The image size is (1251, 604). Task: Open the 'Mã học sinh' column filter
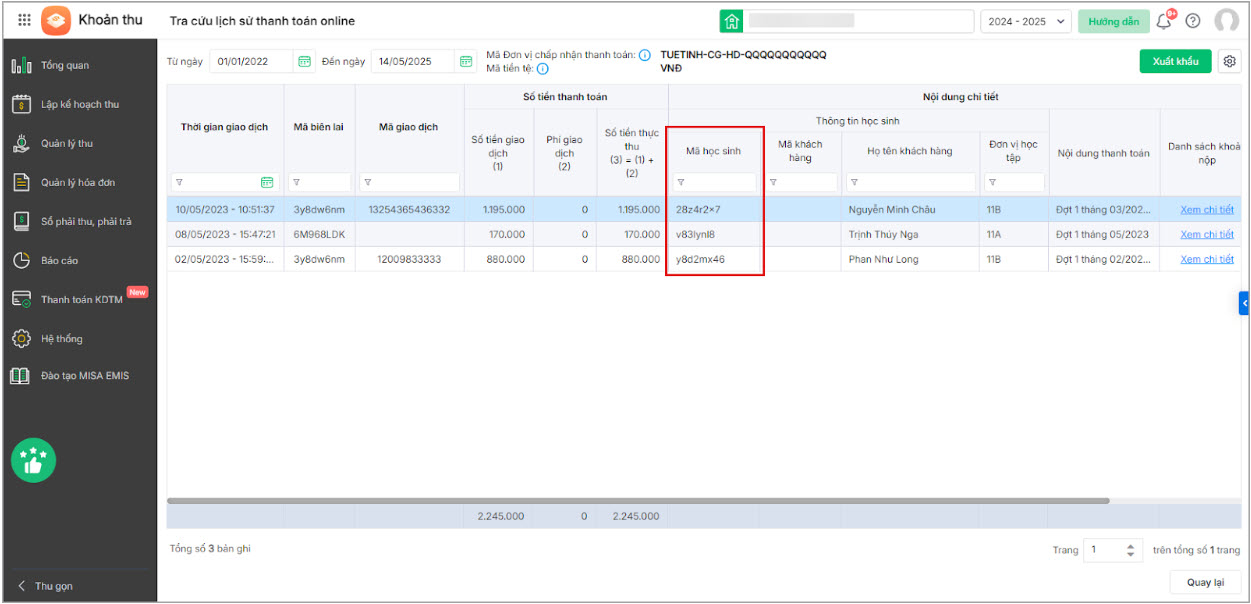point(682,183)
